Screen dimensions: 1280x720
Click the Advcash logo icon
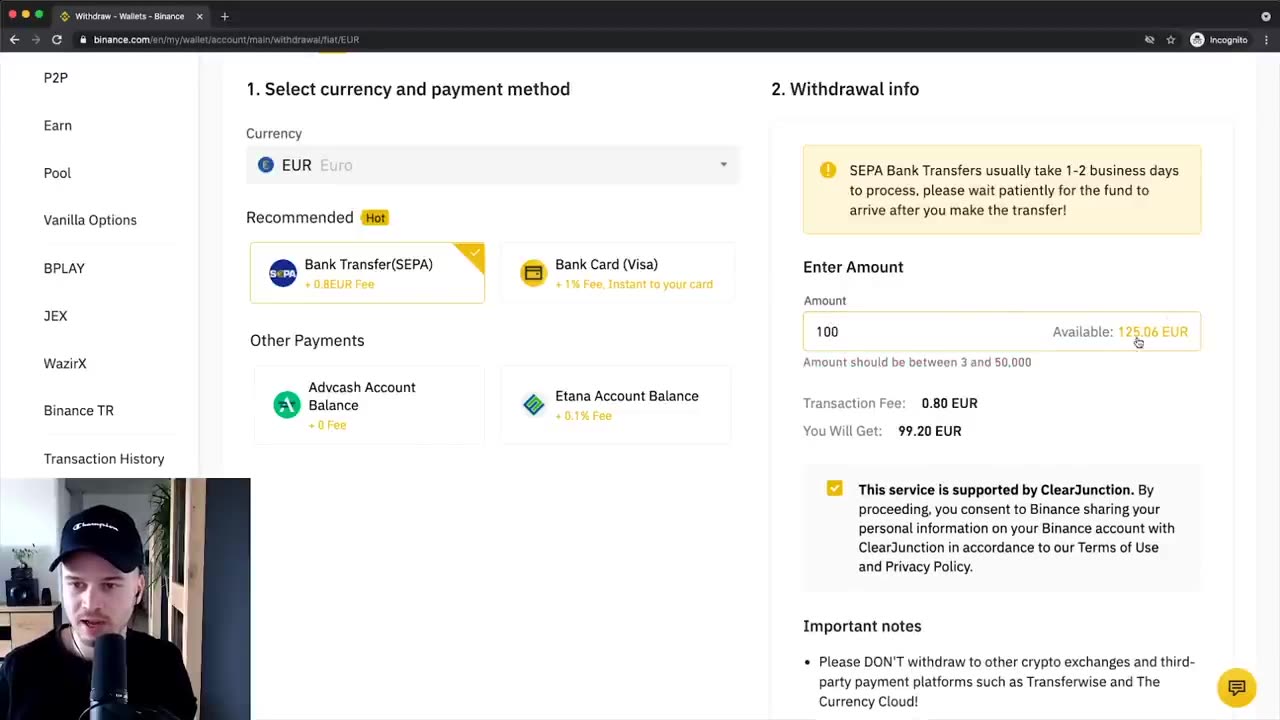[x=287, y=404]
